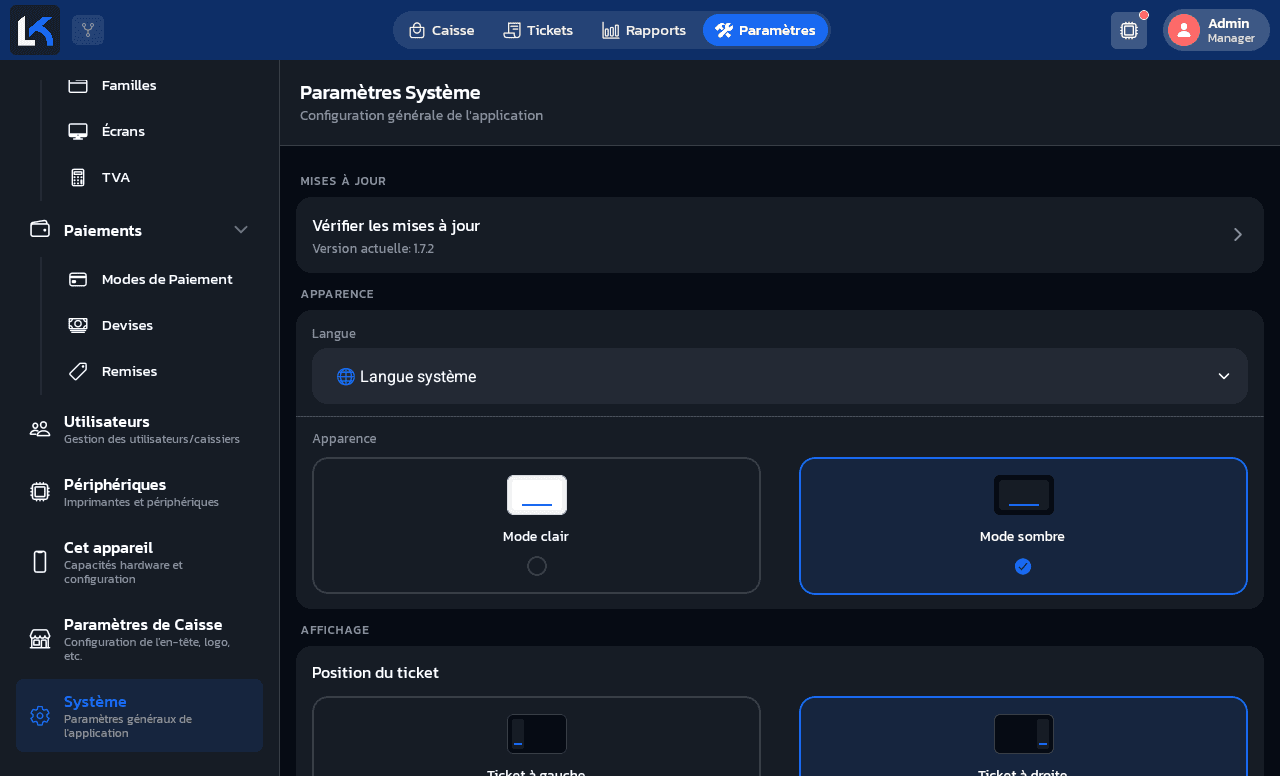Select the Paramètres tab

[766, 30]
